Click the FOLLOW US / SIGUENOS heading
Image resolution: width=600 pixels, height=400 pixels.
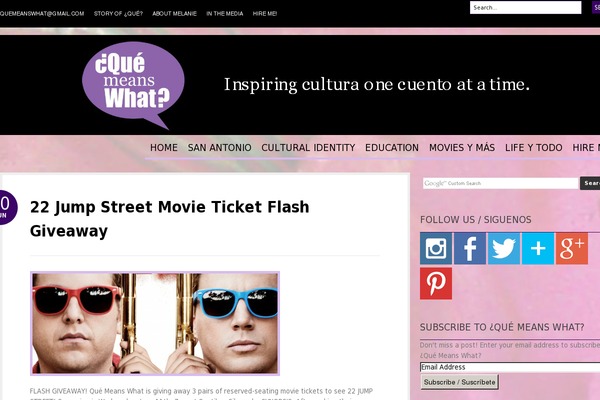coord(476,220)
